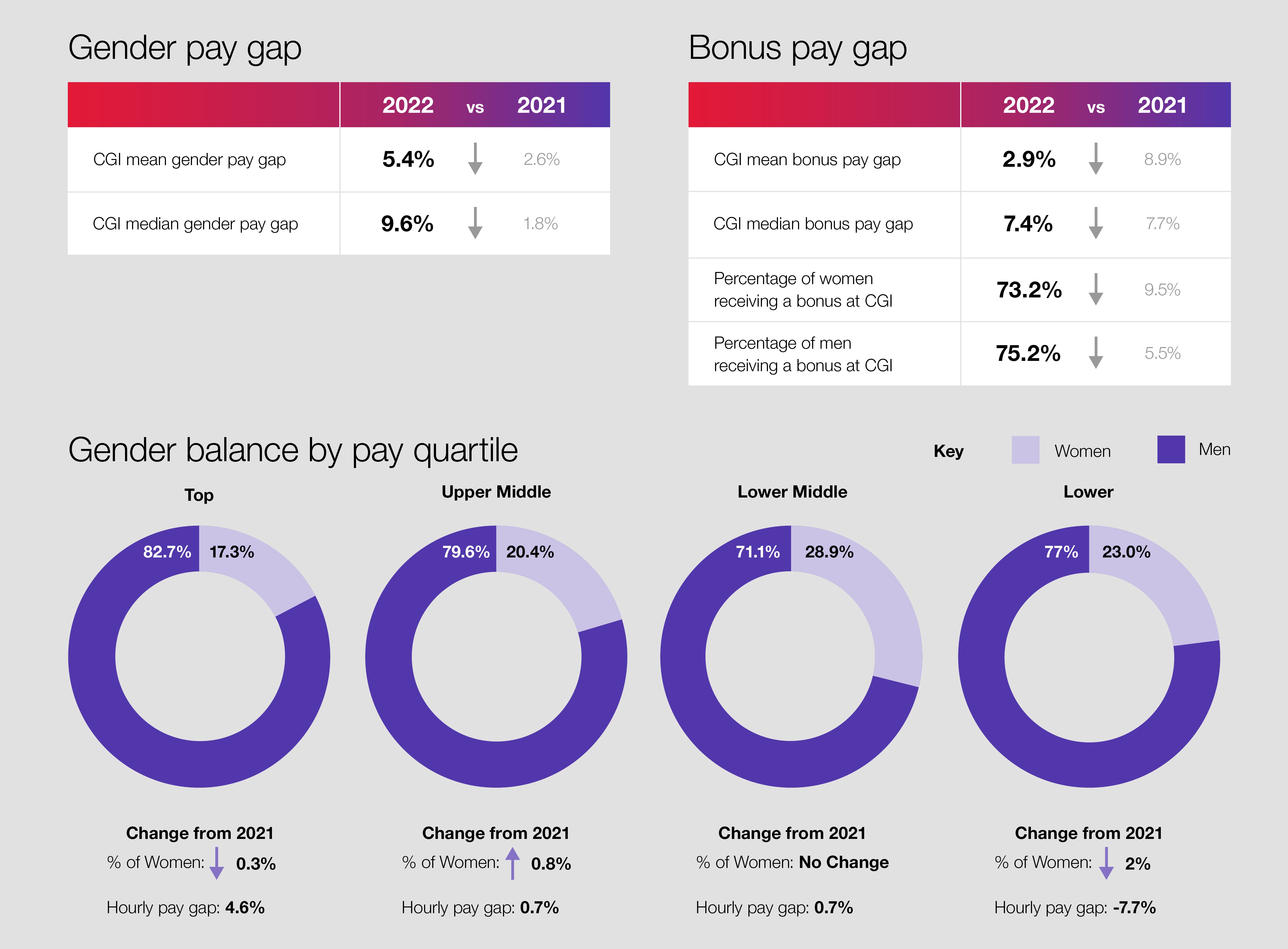Click the arrow next to 73.2% women bonus figure
Viewport: 1288px width, 949px height.
coord(1095,289)
